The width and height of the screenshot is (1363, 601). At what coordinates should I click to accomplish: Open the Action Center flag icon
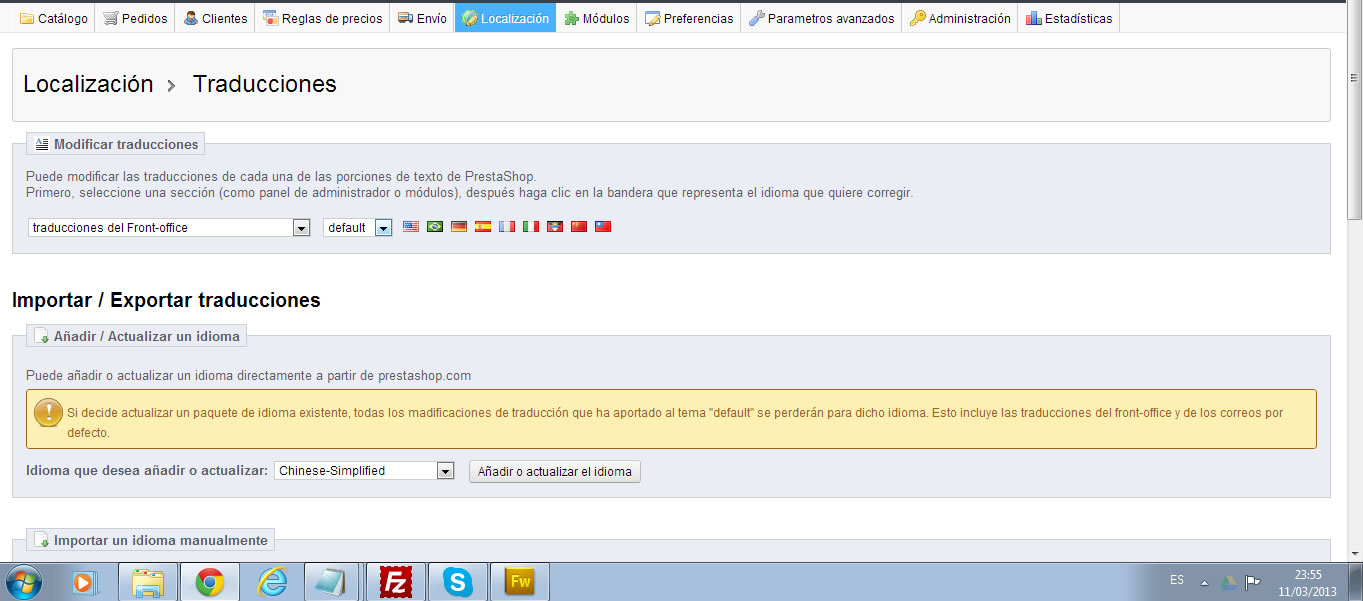click(1253, 581)
